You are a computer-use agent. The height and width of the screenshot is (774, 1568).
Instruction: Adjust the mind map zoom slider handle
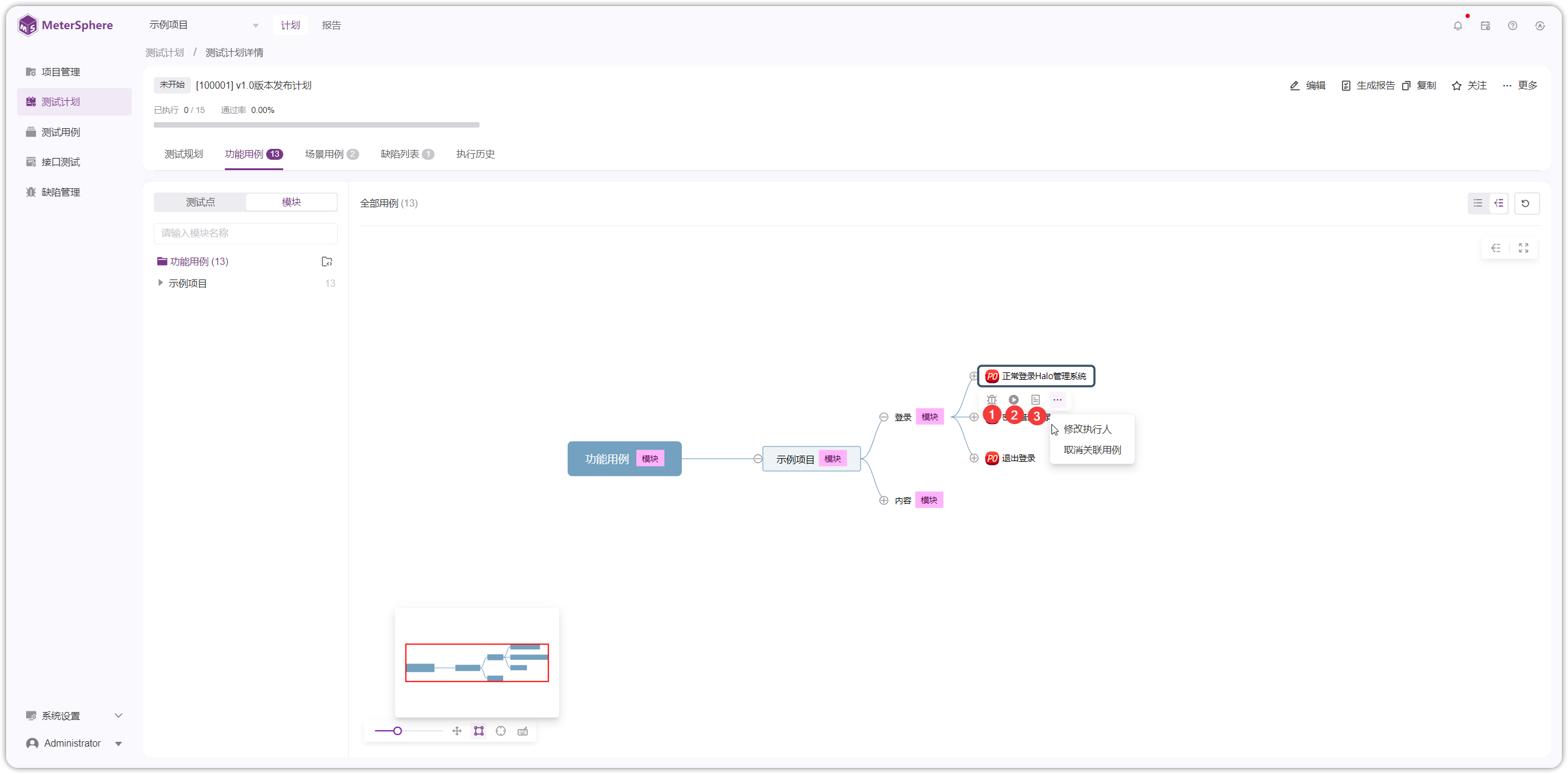[397, 731]
